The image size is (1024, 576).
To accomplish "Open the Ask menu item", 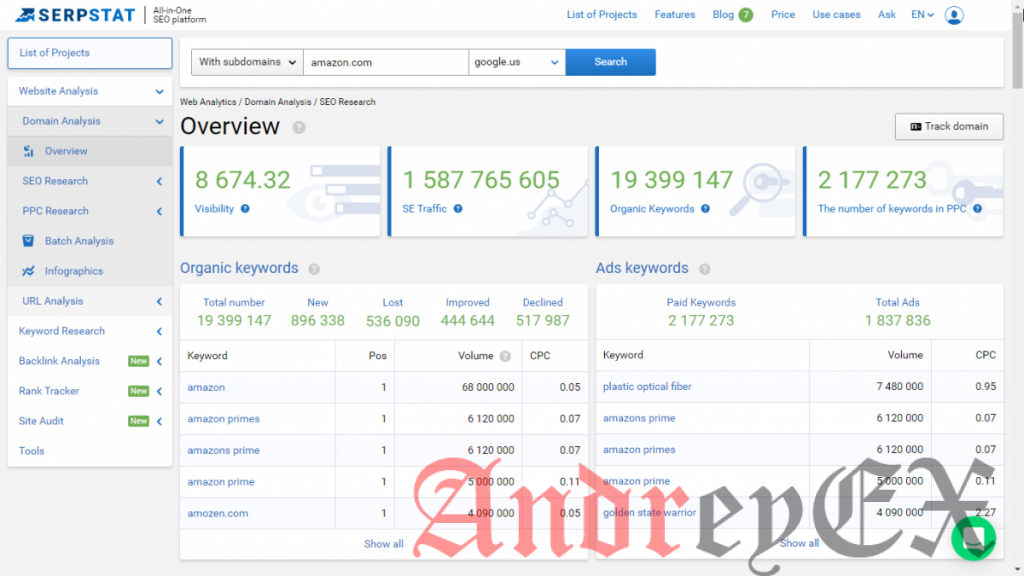I will [886, 14].
